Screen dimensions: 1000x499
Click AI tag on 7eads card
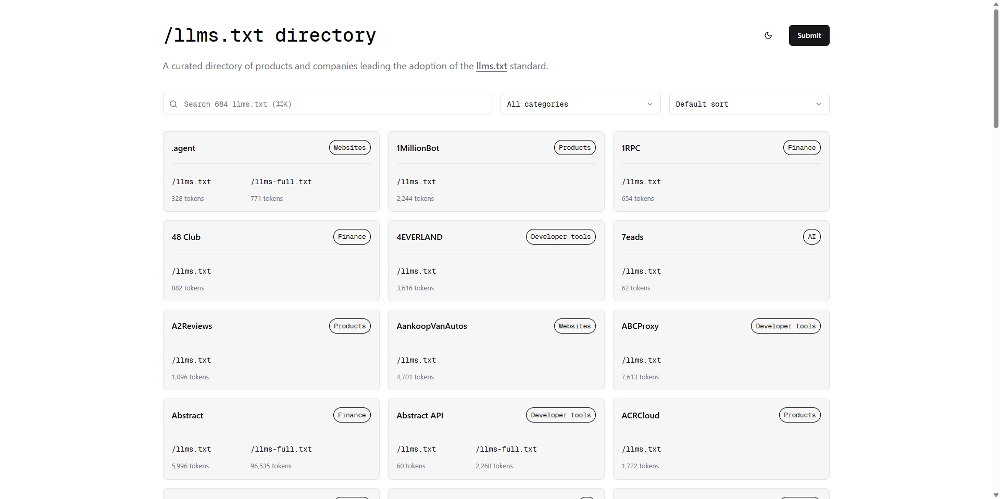point(812,237)
